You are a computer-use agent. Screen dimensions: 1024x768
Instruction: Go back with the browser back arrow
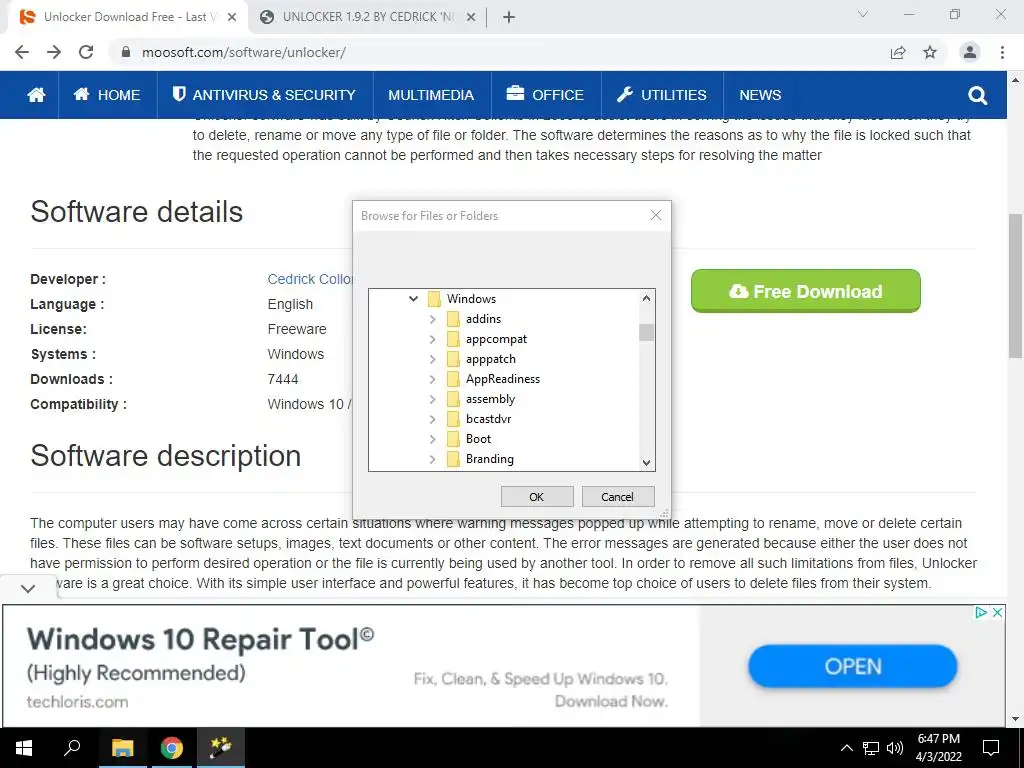(x=22, y=52)
